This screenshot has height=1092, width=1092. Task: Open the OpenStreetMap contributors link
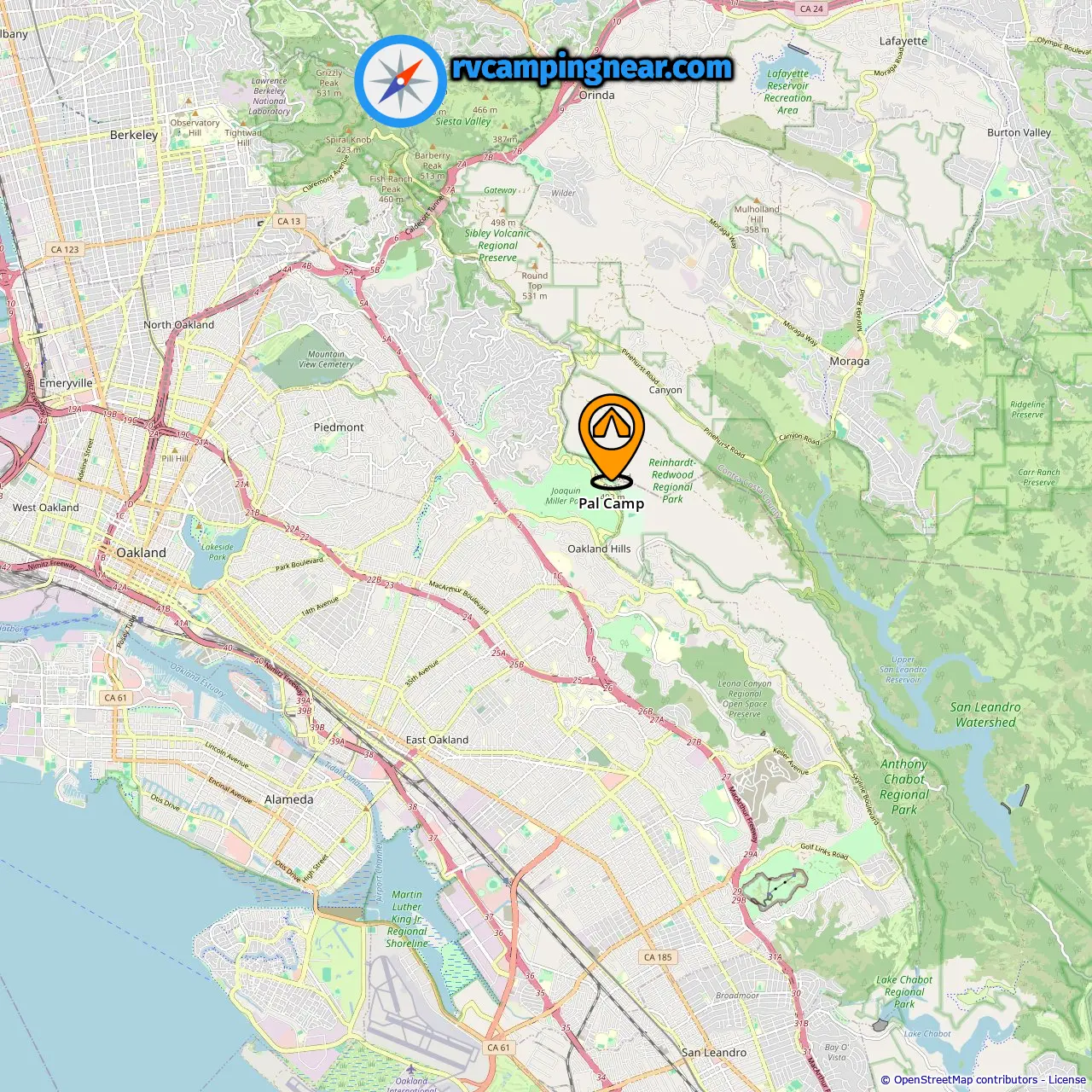(967, 1080)
